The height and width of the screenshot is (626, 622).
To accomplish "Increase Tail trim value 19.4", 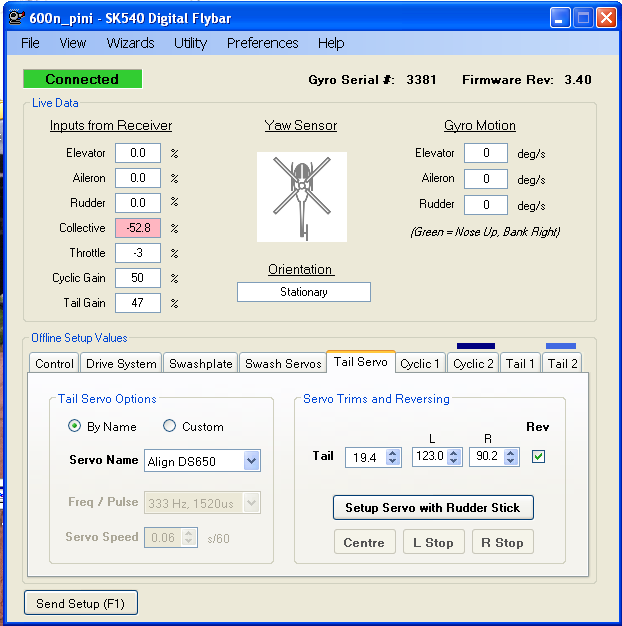I will 392,453.
